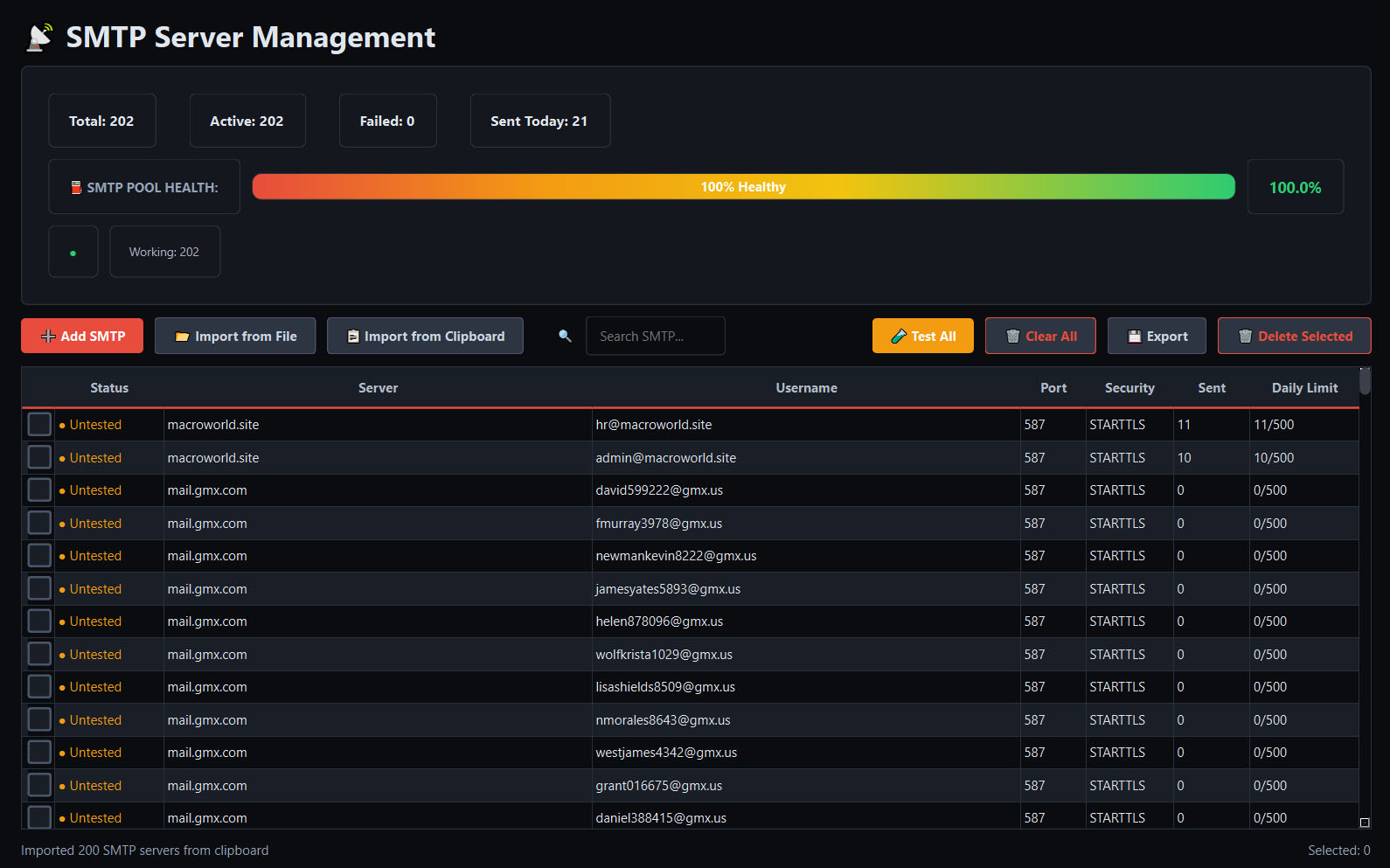This screenshot has width=1390, height=868.
Task: Click the 100.0% health value
Action: [1296, 187]
